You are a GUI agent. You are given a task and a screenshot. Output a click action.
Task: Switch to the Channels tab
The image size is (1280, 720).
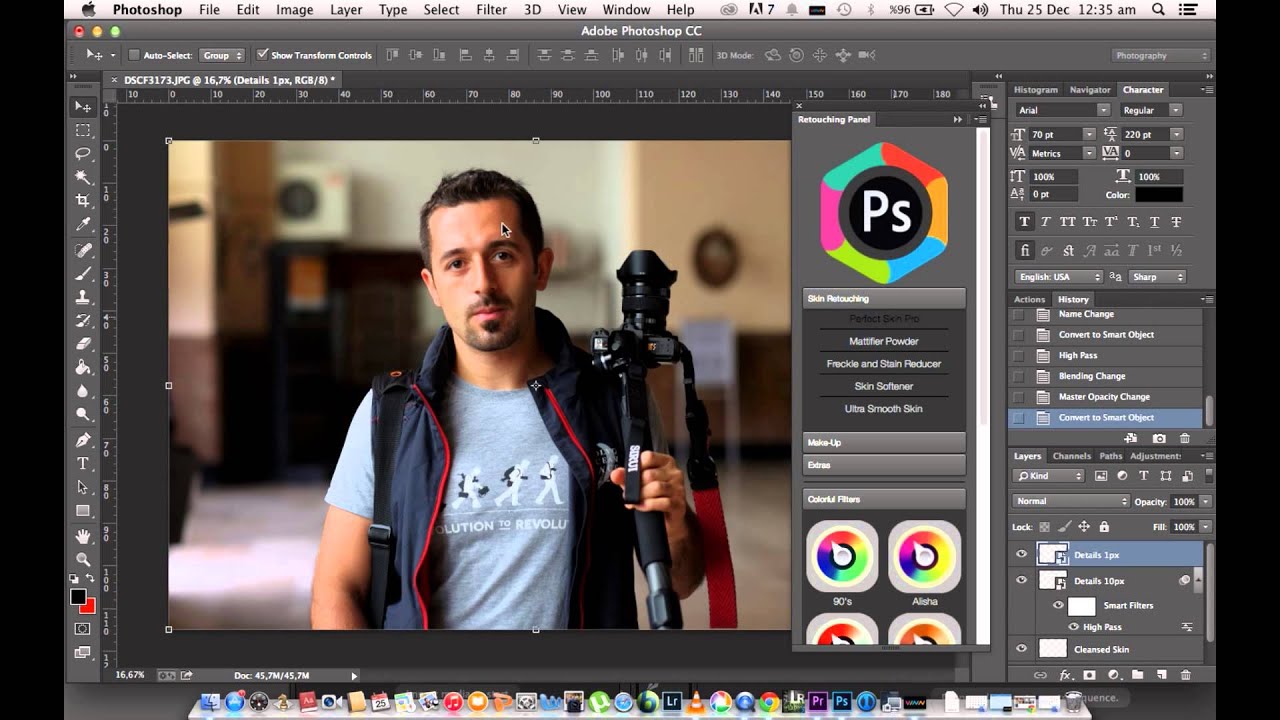1071,456
